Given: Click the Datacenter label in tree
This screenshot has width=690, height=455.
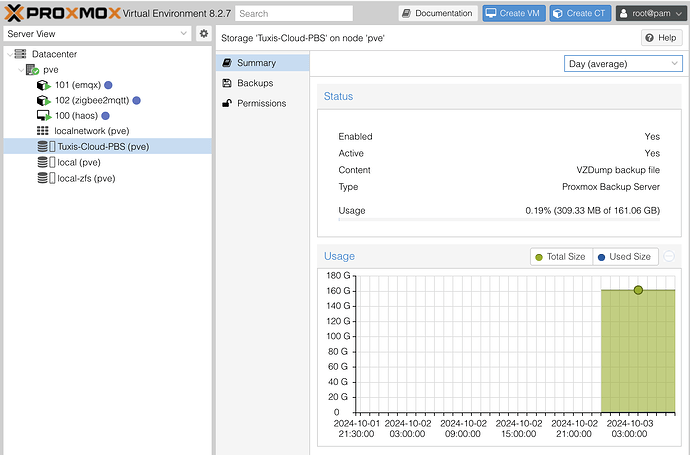Looking at the screenshot, I should click(x=55, y=54).
